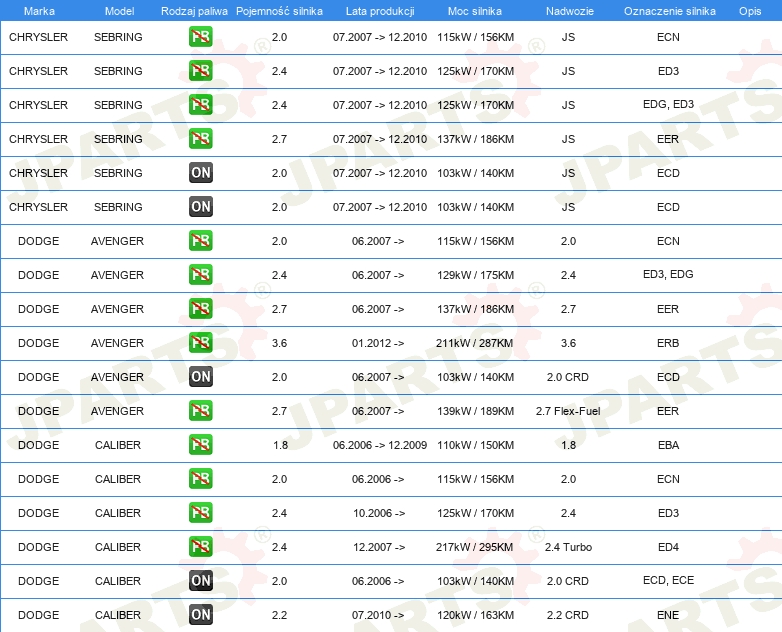Screen dimensions: 782x632
Task: Click petrol icon in Avenger 3.6 ERB row
Action: [200, 343]
